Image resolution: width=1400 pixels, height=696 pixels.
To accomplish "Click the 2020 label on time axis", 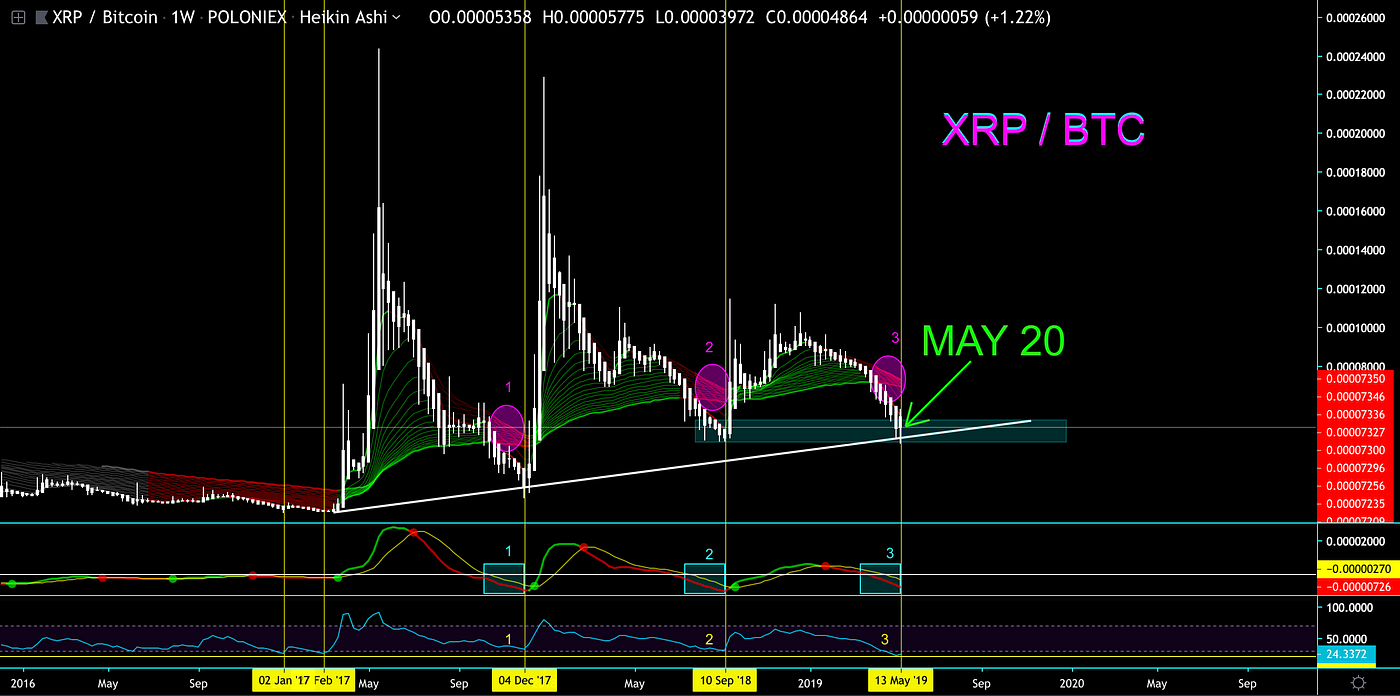I will click(1071, 684).
